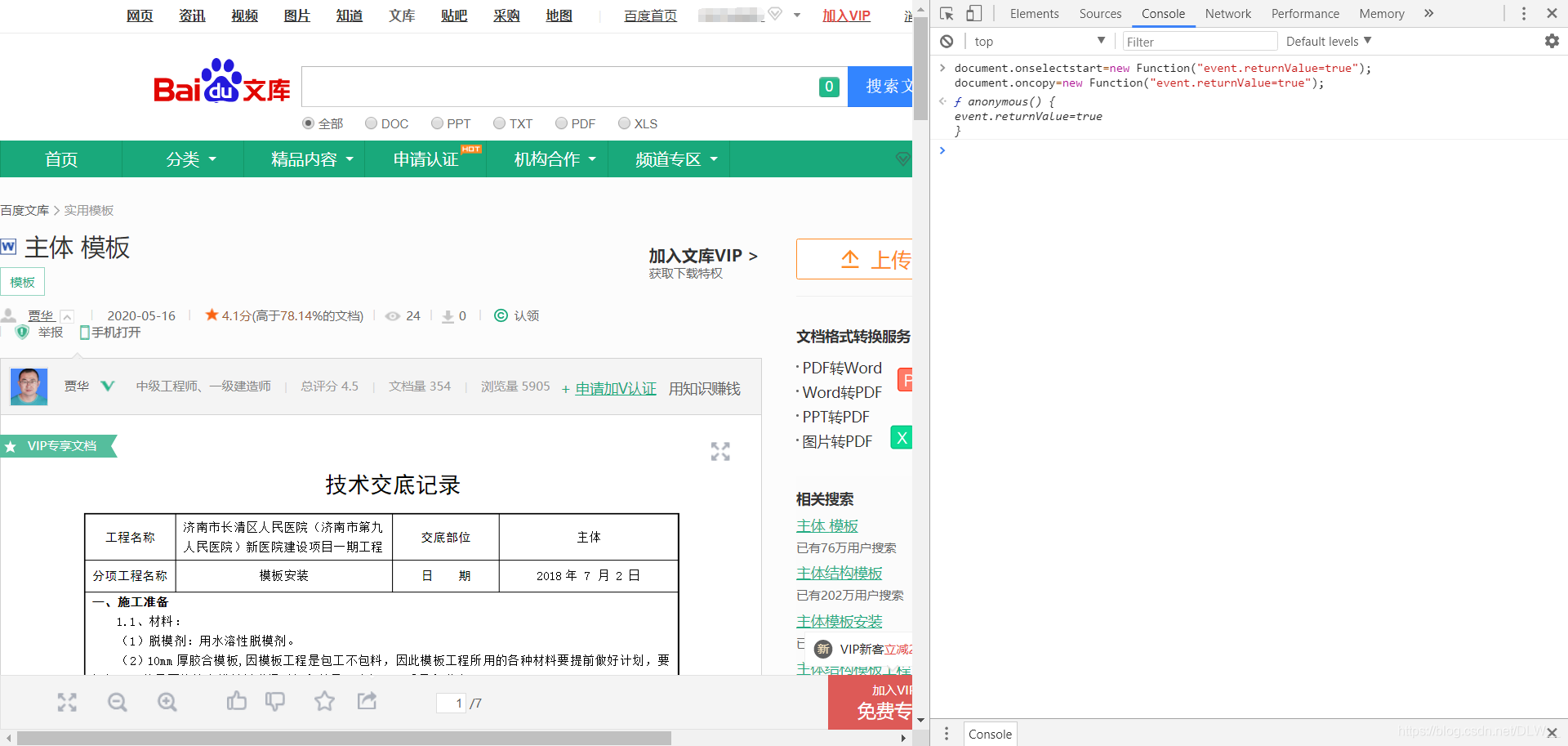Click the 举报 report shield icon

22,332
